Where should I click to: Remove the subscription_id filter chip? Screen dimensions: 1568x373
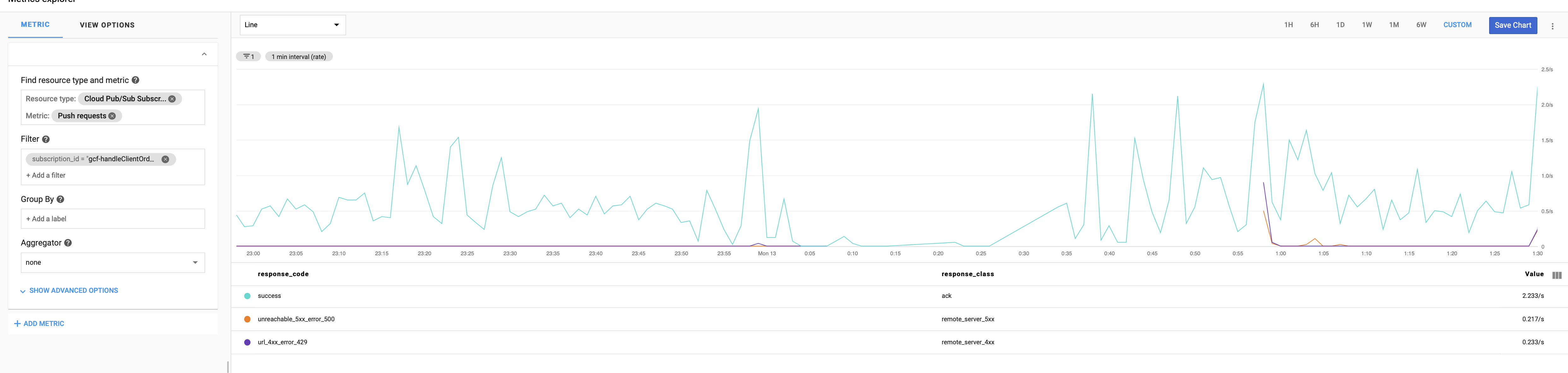[x=164, y=159]
